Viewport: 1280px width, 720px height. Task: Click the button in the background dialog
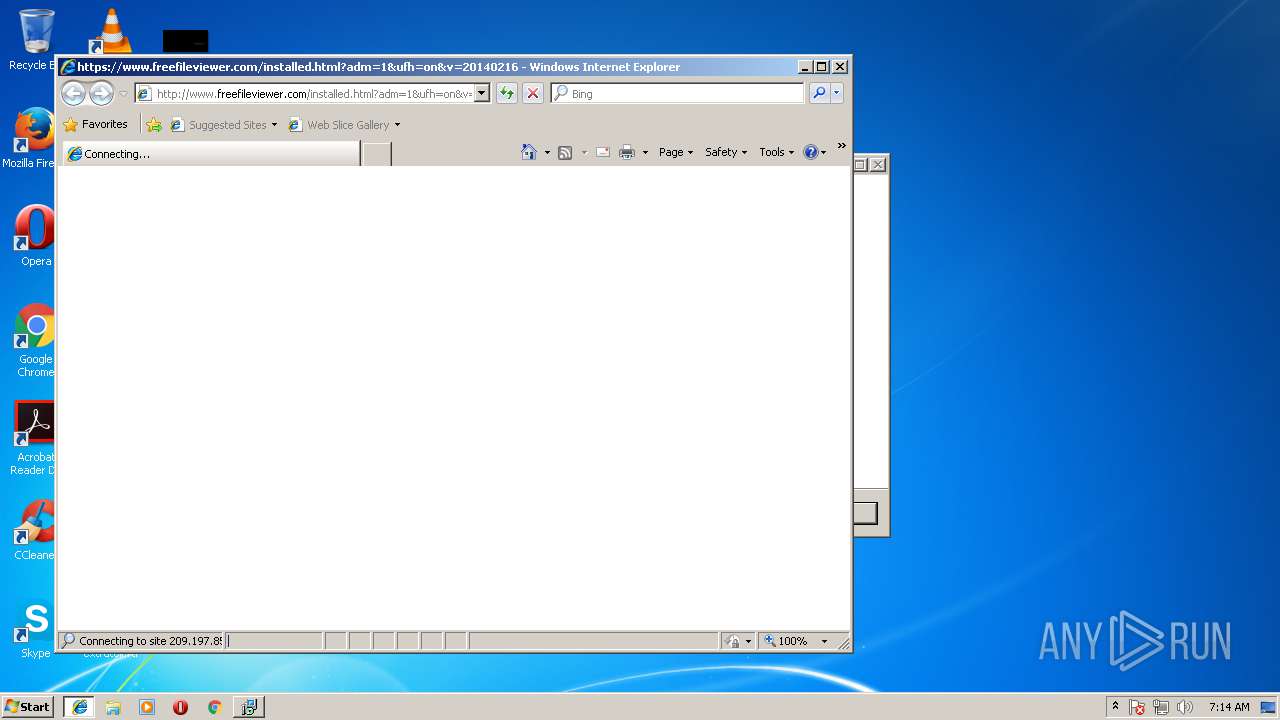pyautogui.click(x=865, y=513)
